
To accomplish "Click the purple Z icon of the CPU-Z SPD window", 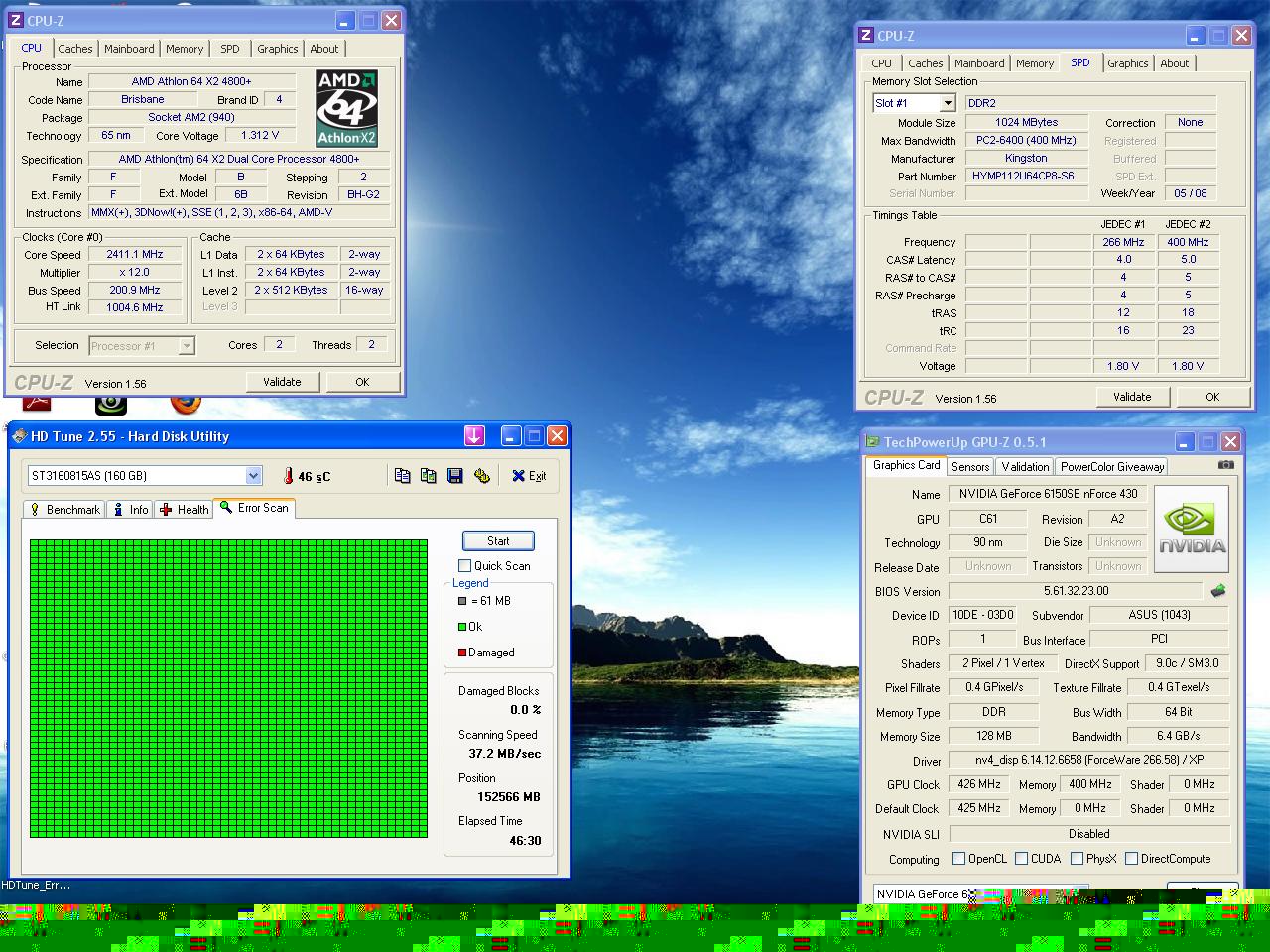I will 866,35.
